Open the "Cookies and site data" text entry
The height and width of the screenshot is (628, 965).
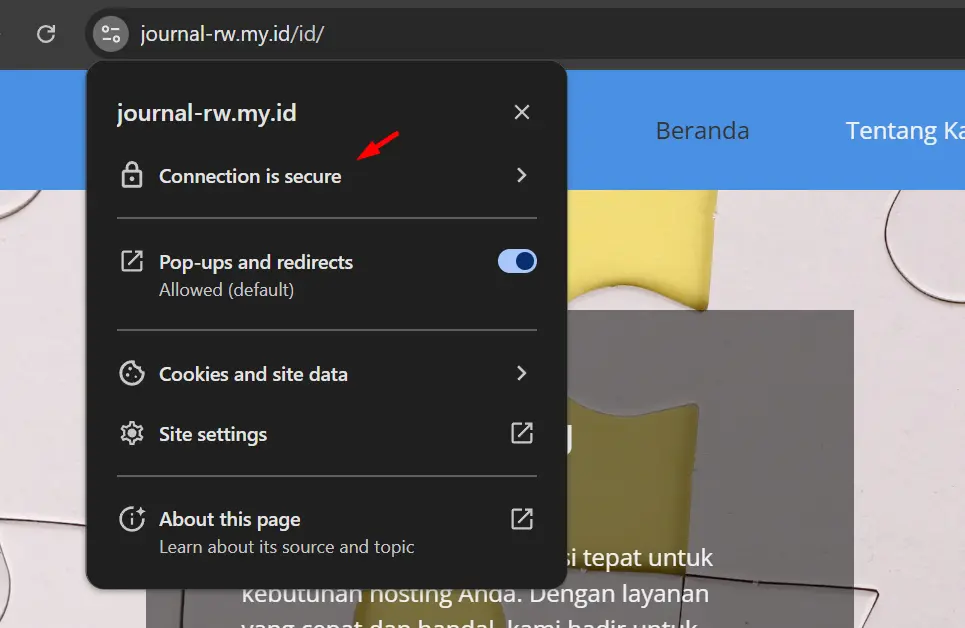(253, 374)
